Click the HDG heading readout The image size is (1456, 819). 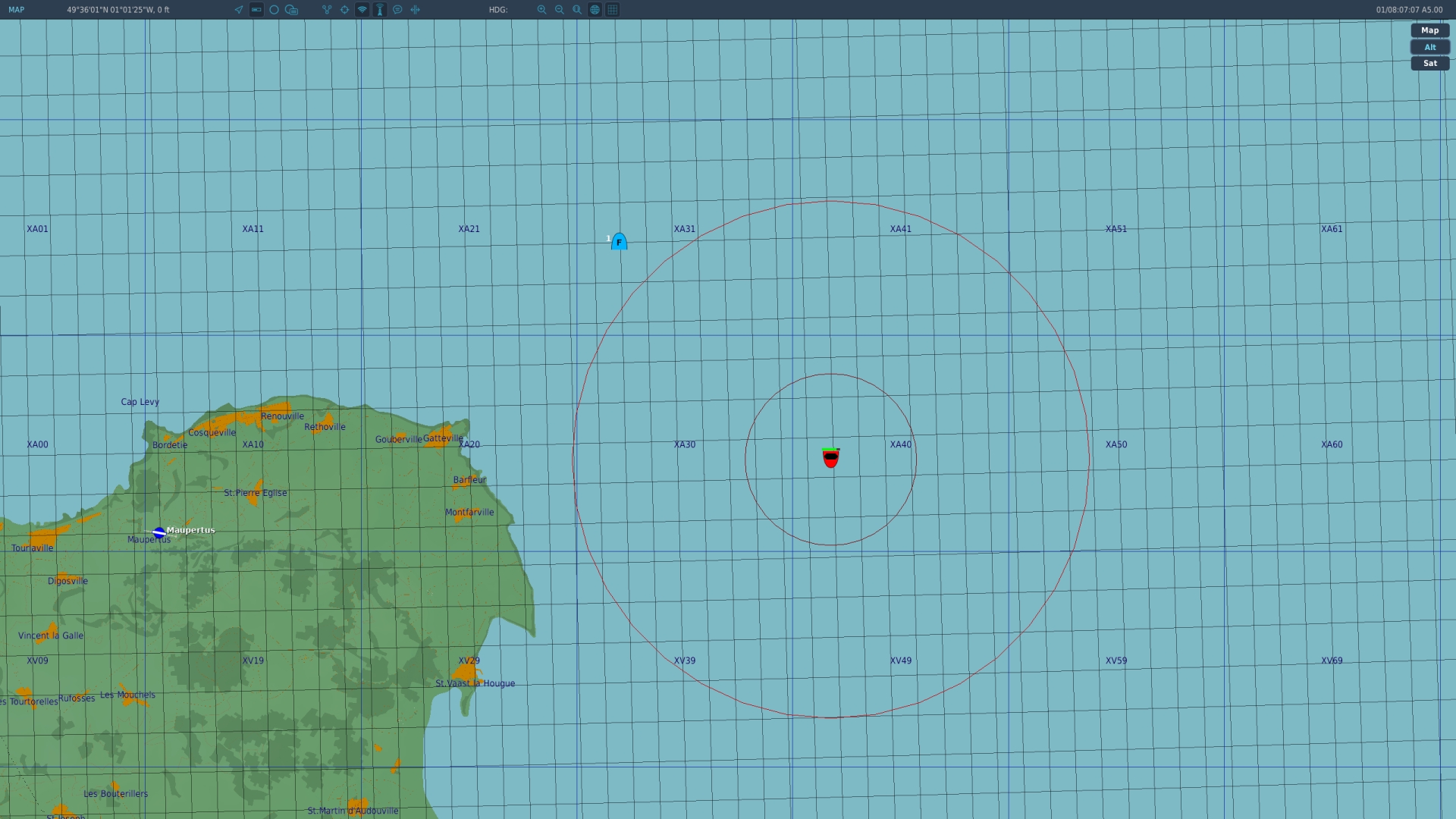[x=498, y=10]
